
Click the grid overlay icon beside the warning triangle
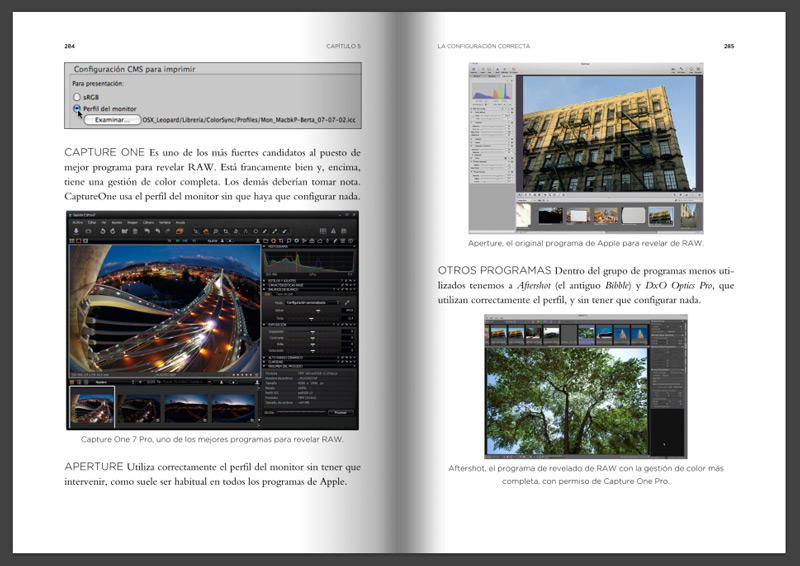pyautogui.click(x=323, y=231)
